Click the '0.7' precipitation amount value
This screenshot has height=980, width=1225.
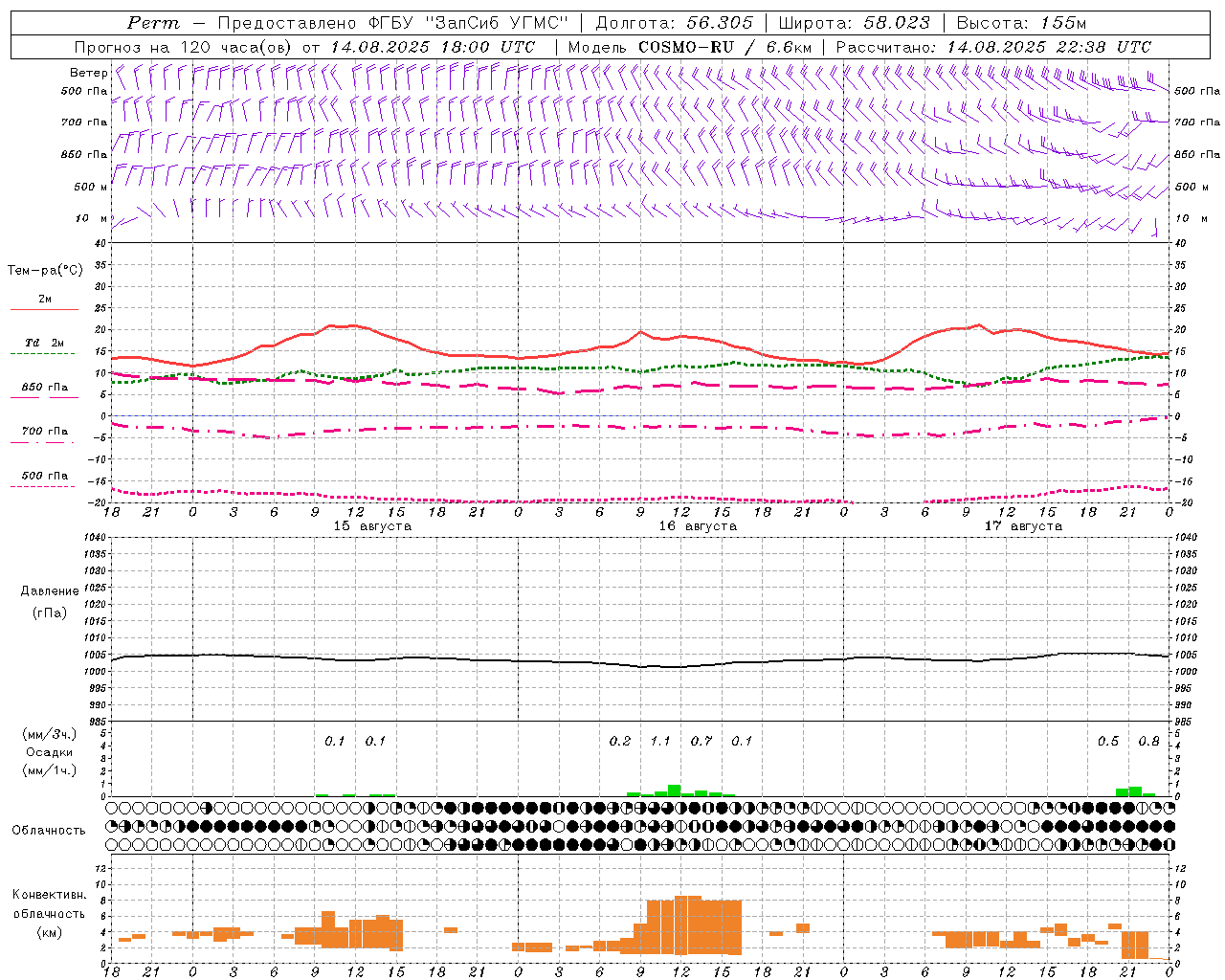pyautogui.click(x=702, y=741)
